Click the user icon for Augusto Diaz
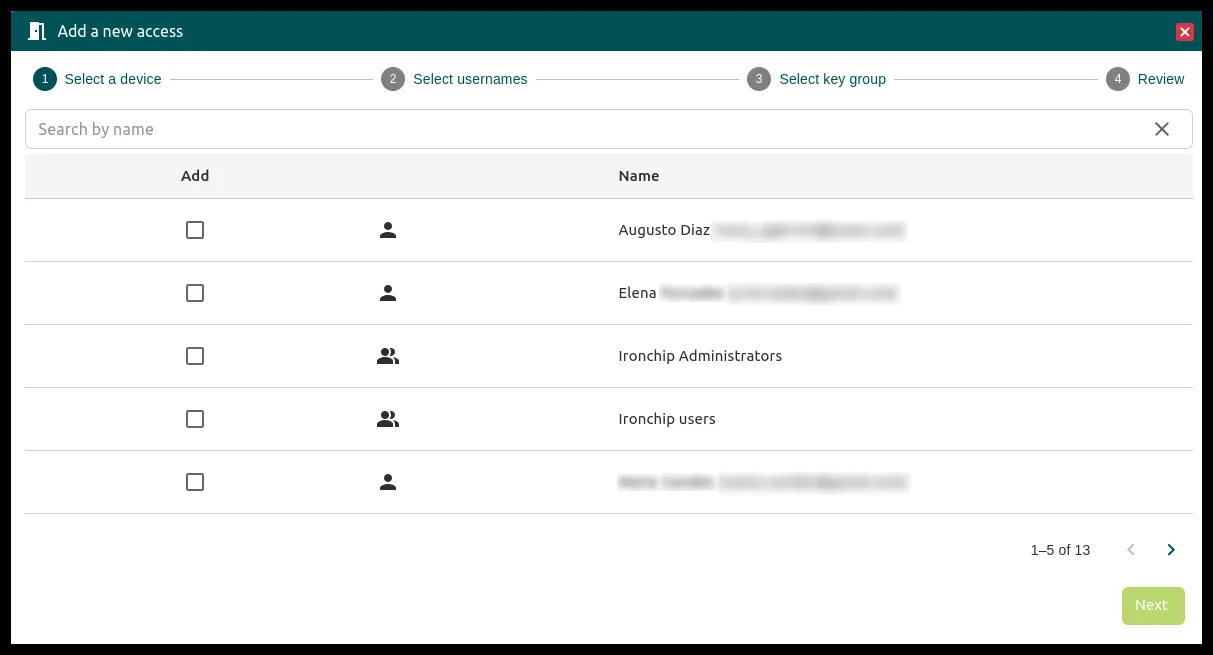The height and width of the screenshot is (655, 1213). click(388, 230)
